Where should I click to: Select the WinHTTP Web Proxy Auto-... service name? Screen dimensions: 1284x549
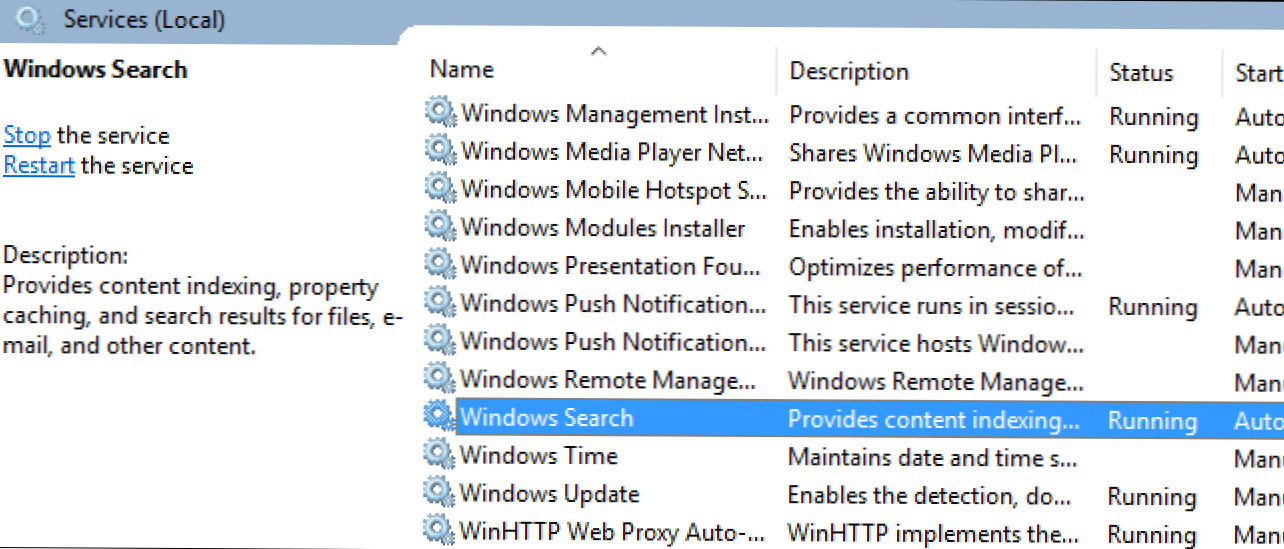[x=613, y=530]
